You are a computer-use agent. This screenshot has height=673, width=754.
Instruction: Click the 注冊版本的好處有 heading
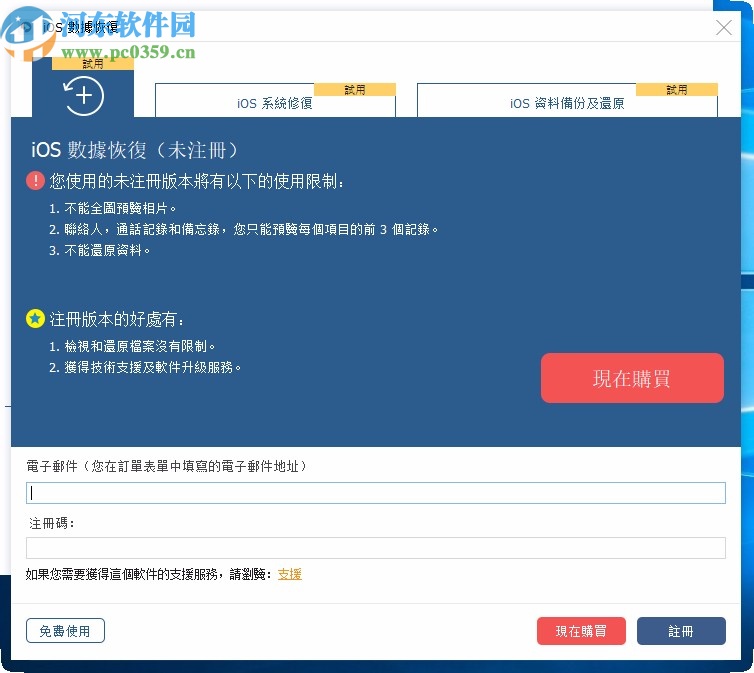click(x=117, y=319)
